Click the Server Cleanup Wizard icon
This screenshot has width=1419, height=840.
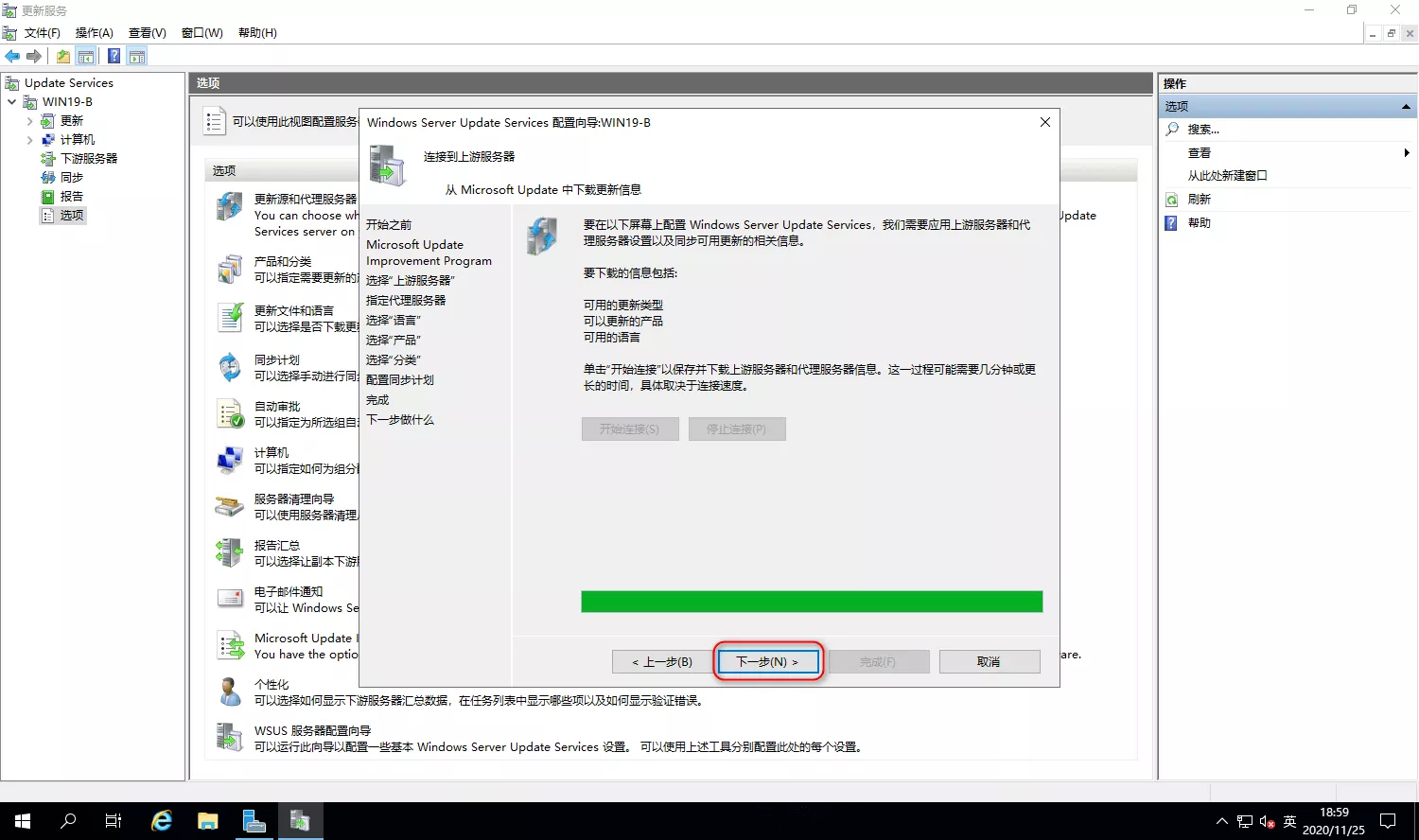[230, 507]
